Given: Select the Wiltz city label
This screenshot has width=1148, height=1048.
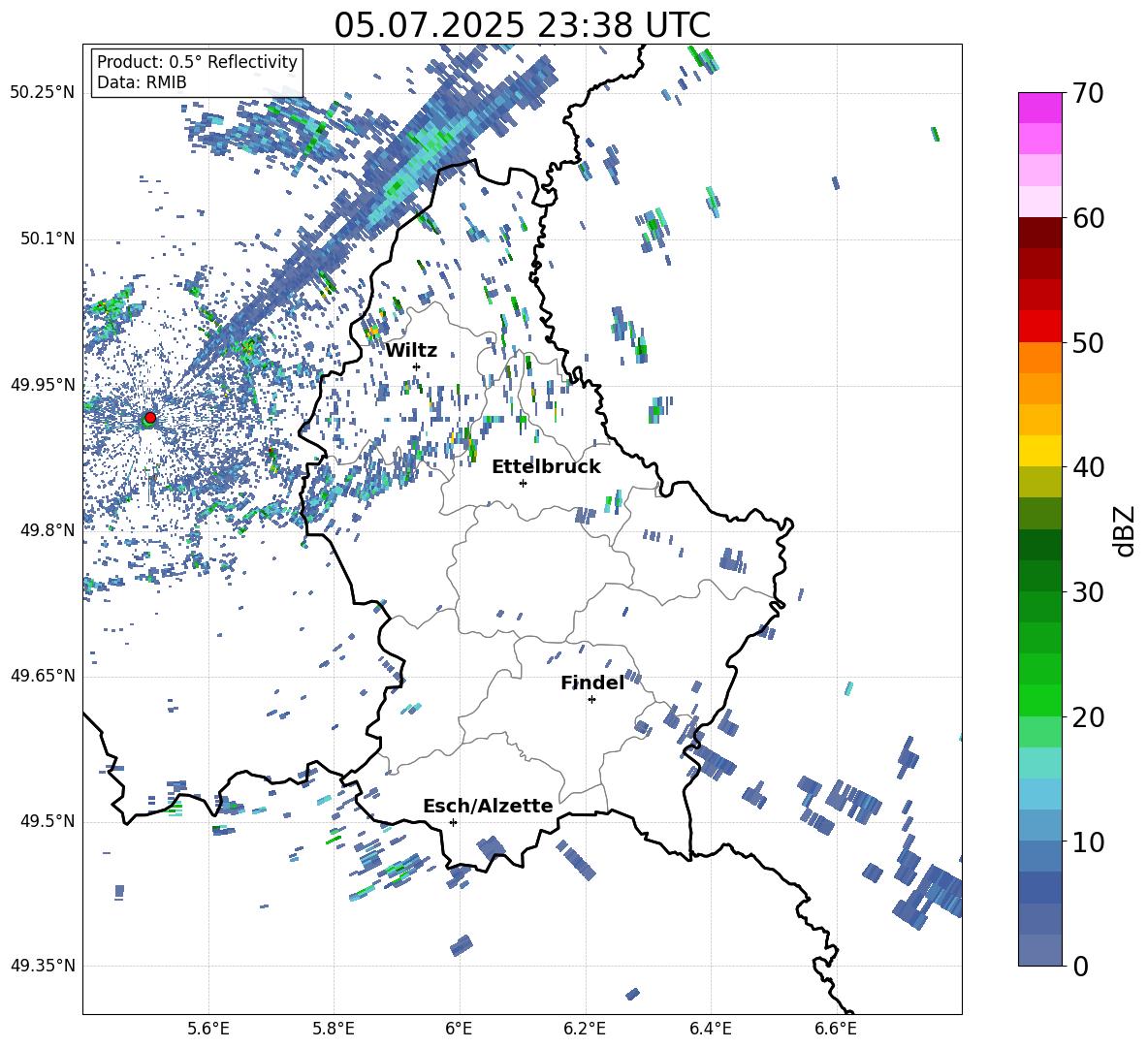Looking at the screenshot, I should tap(411, 351).
